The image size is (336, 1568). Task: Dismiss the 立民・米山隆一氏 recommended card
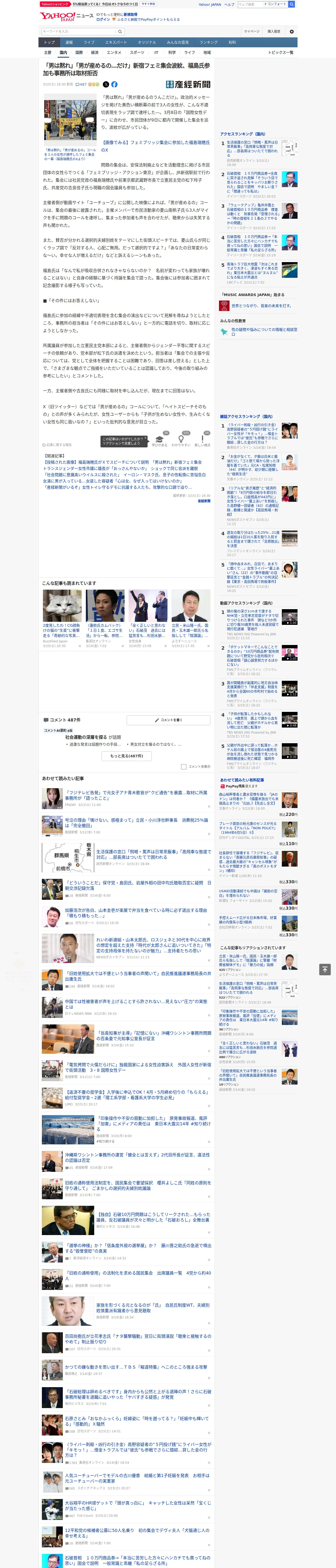[208, 646]
